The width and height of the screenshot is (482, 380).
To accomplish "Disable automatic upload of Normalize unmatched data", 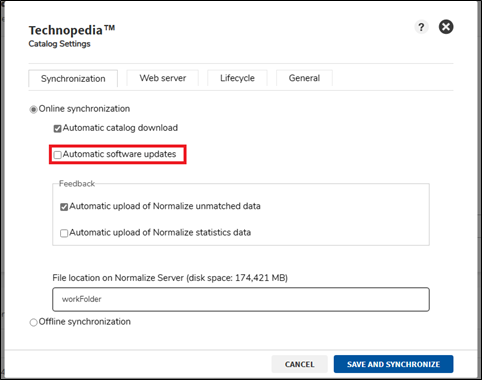I will 64,207.
